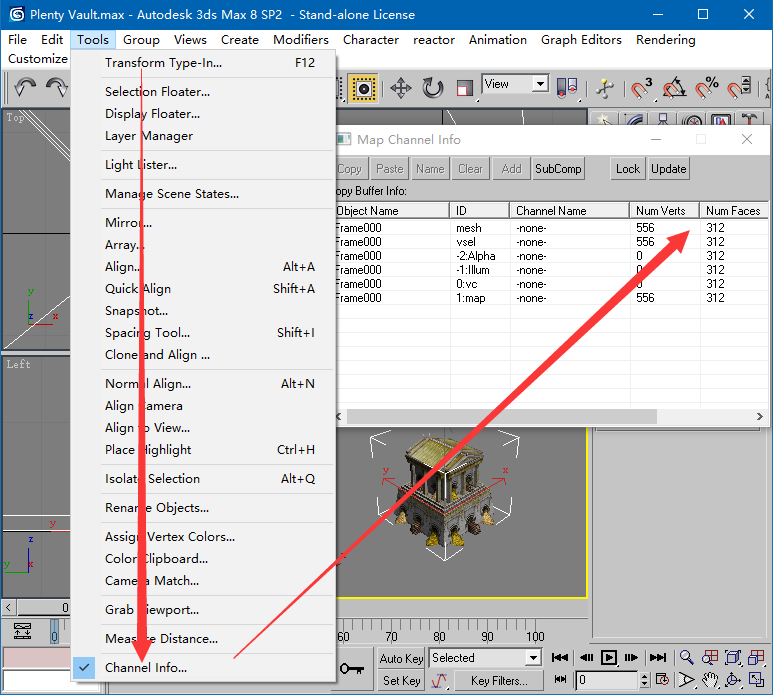This screenshot has height=695, width=773.
Task: Open the Graph Editors menu
Action: tap(581, 40)
